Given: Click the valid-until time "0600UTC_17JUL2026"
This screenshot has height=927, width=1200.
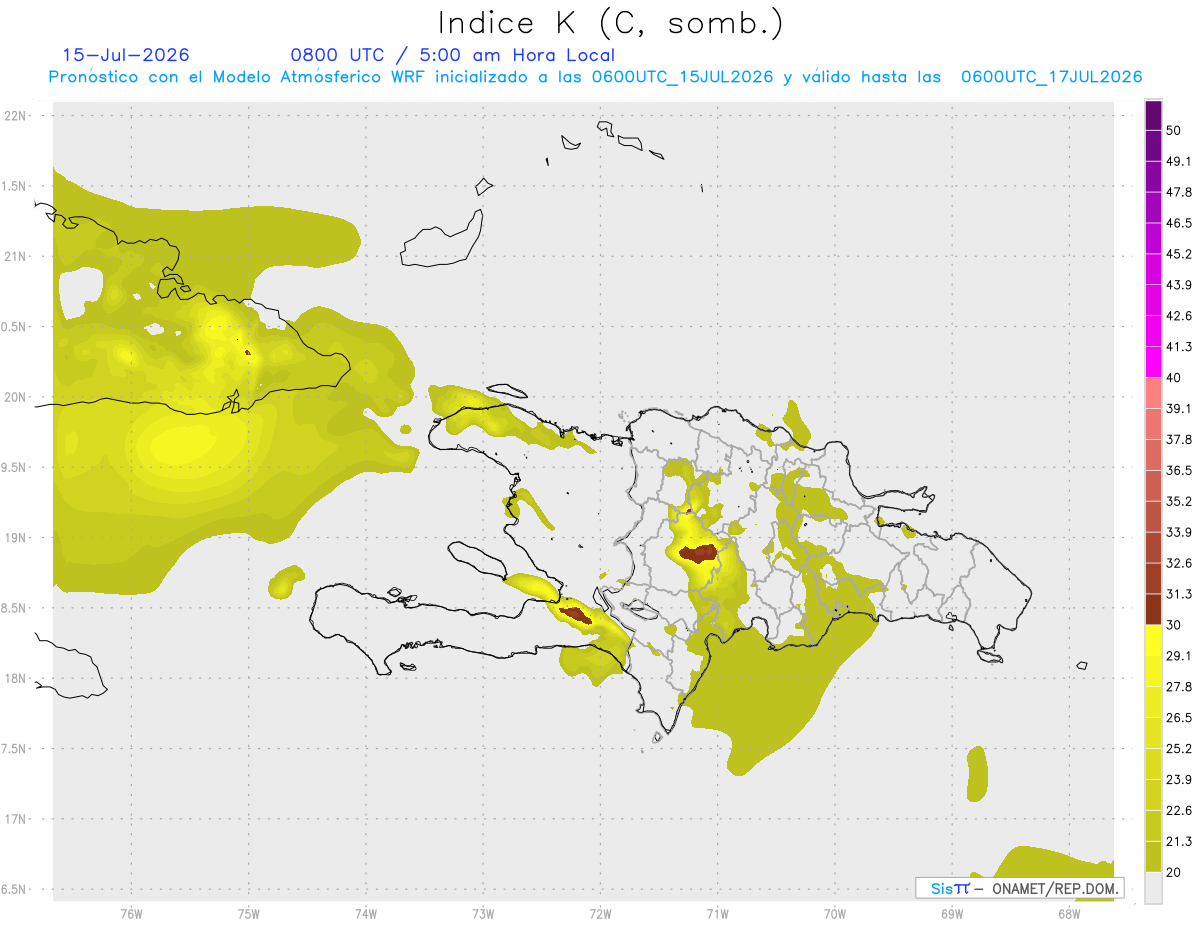Looking at the screenshot, I should 1051,77.
